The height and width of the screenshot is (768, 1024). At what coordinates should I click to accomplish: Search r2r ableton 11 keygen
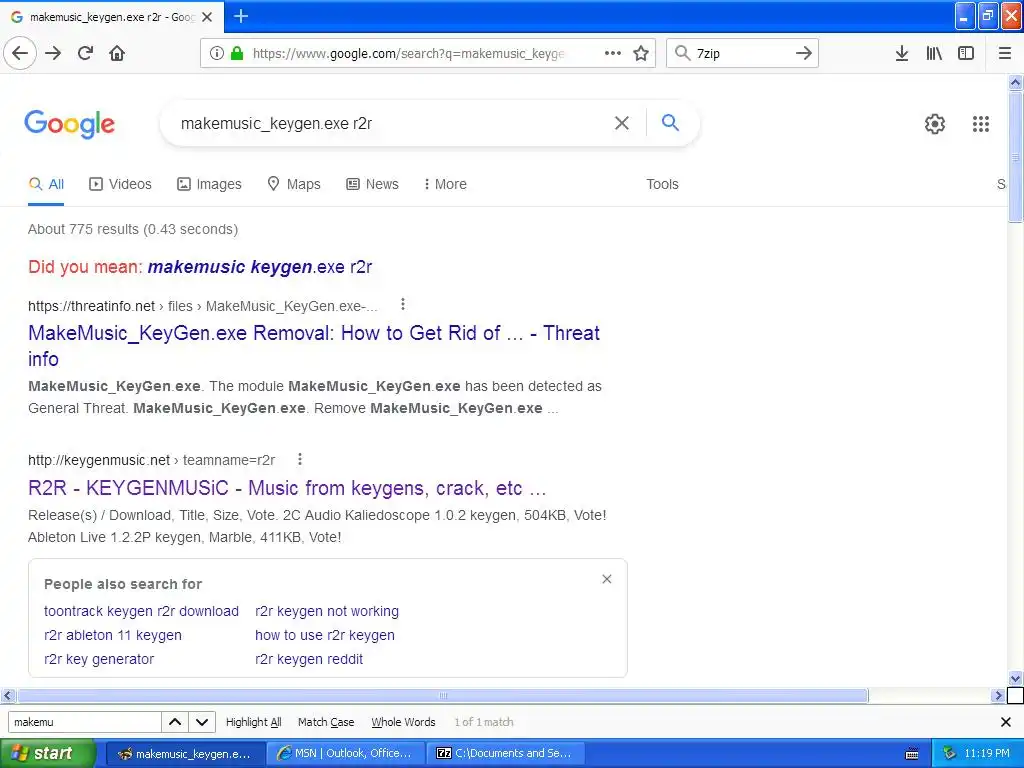coord(112,635)
